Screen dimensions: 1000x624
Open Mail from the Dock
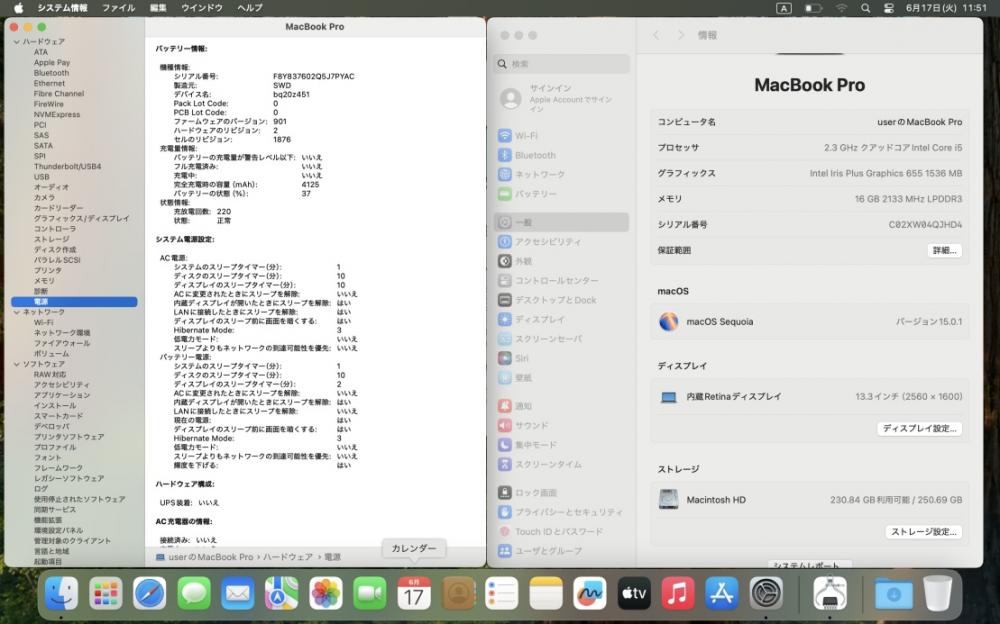[238, 593]
